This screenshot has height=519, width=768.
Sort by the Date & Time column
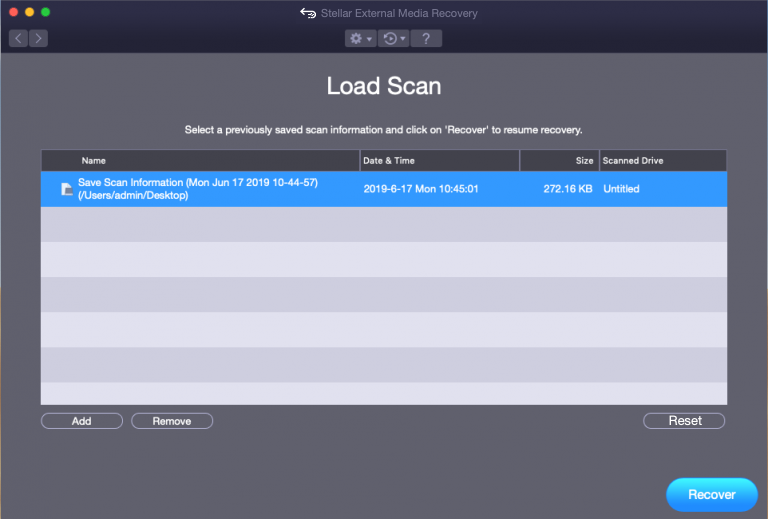(439, 161)
